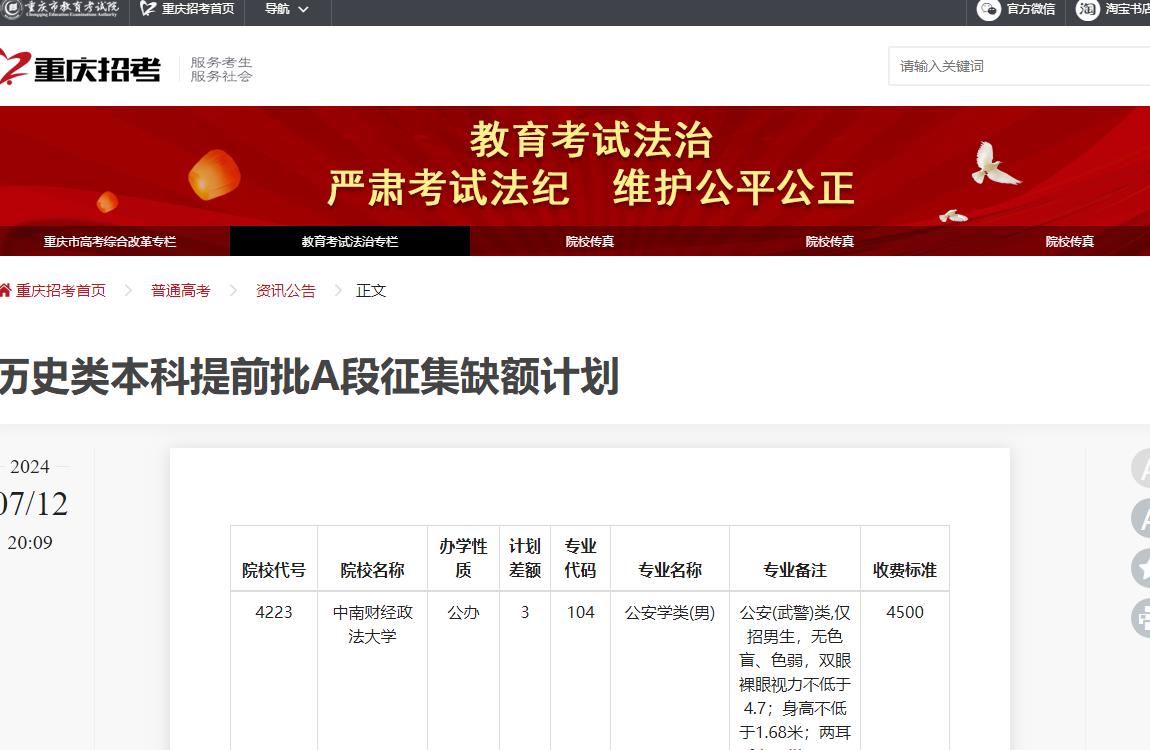Focus the 请输入关键词 search field
This screenshot has width=1150, height=750.
[x=1015, y=66]
